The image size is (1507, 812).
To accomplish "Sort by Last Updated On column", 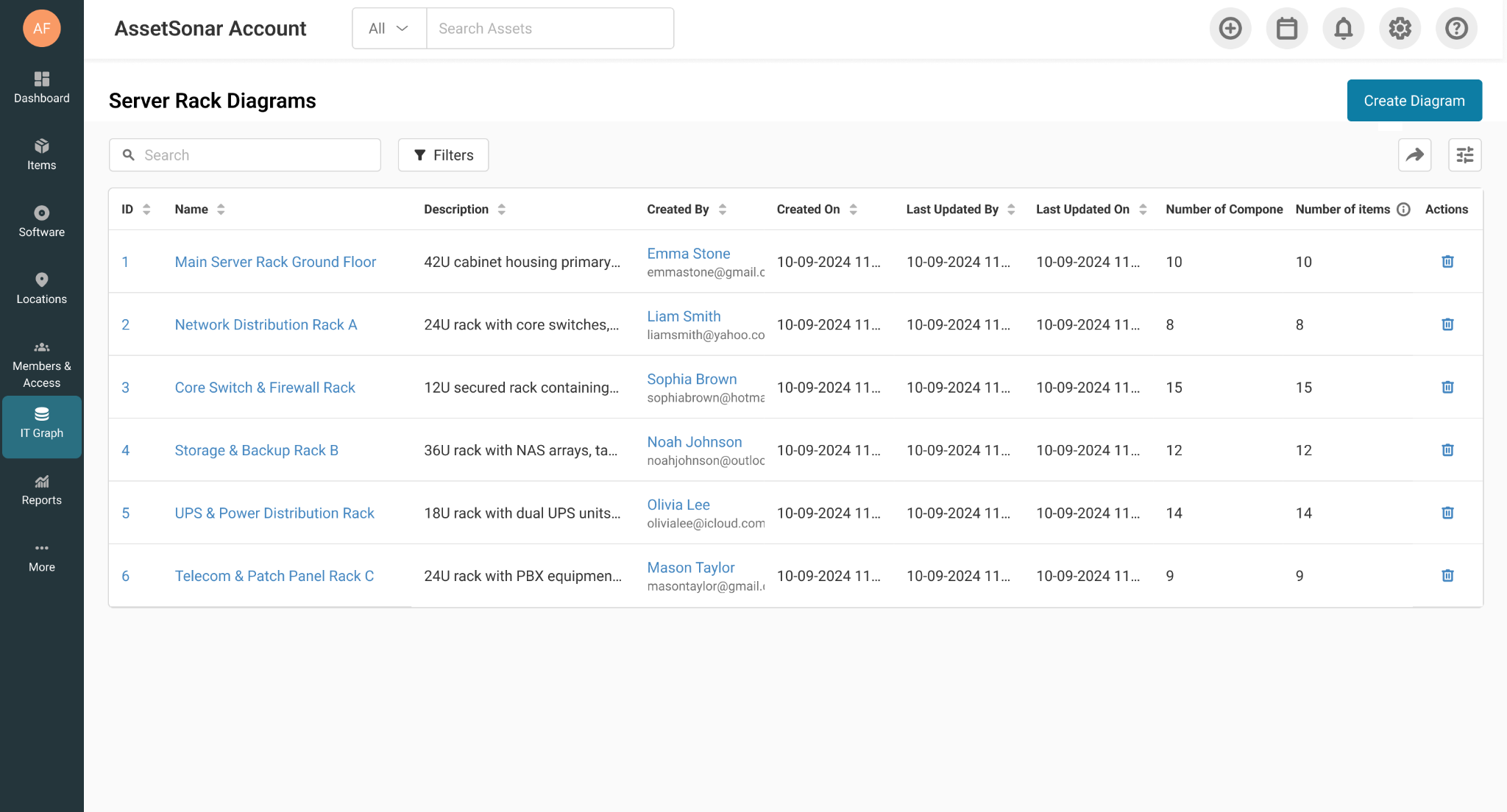I will click(1143, 210).
